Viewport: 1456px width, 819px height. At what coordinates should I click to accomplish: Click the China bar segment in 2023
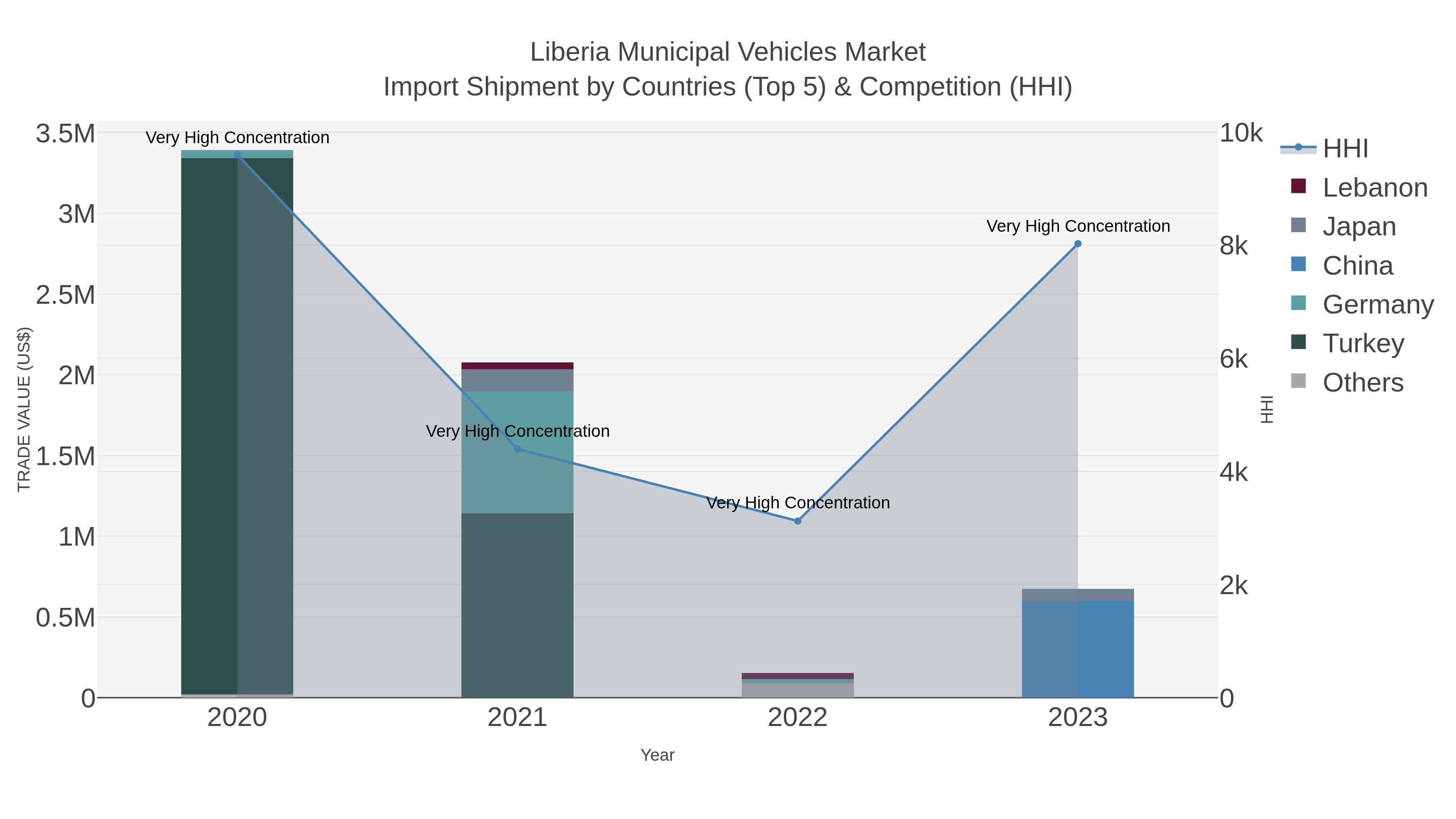[x=1078, y=649]
